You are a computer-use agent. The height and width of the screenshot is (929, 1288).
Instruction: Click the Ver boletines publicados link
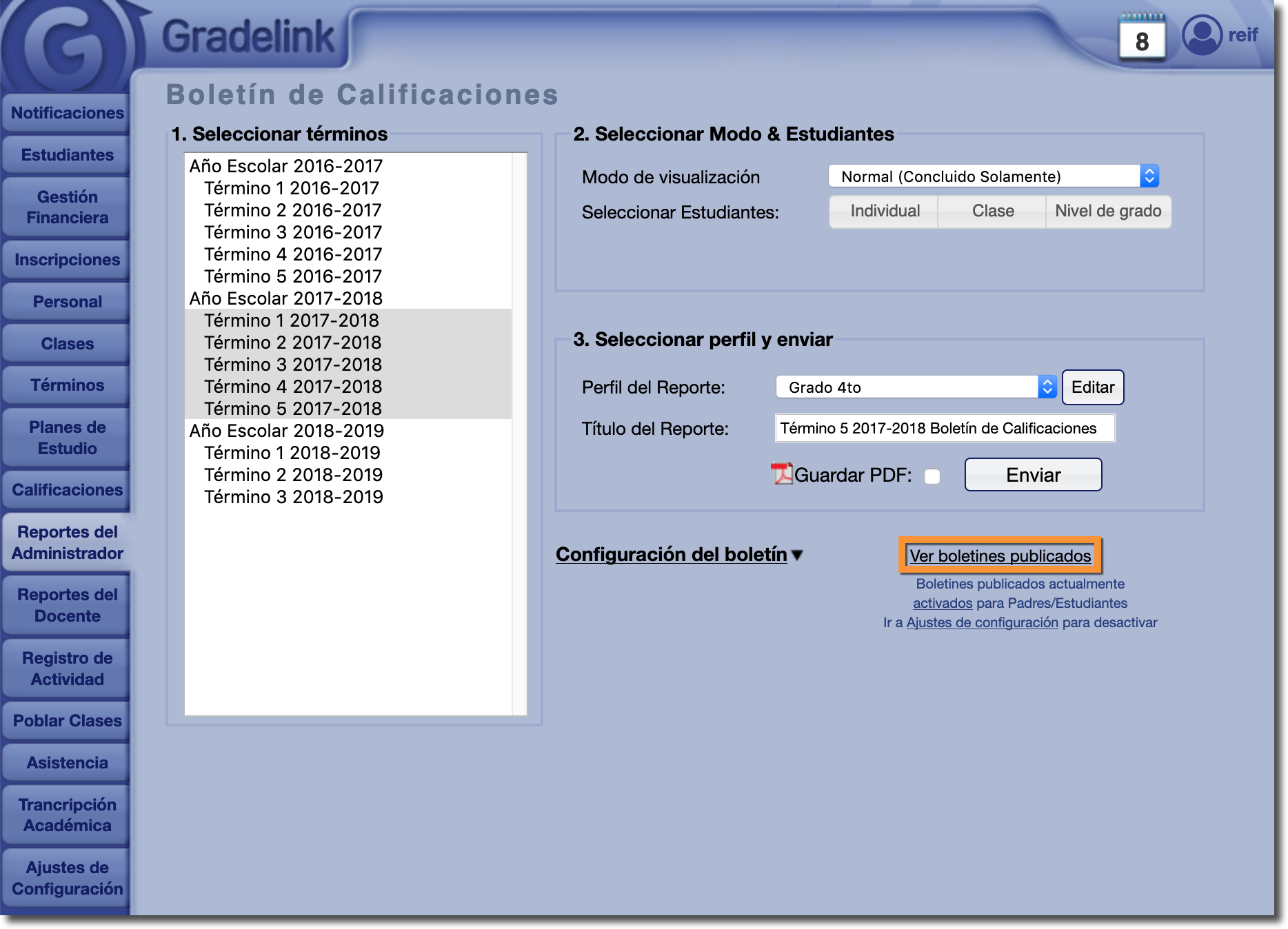pyautogui.click(x=1000, y=556)
